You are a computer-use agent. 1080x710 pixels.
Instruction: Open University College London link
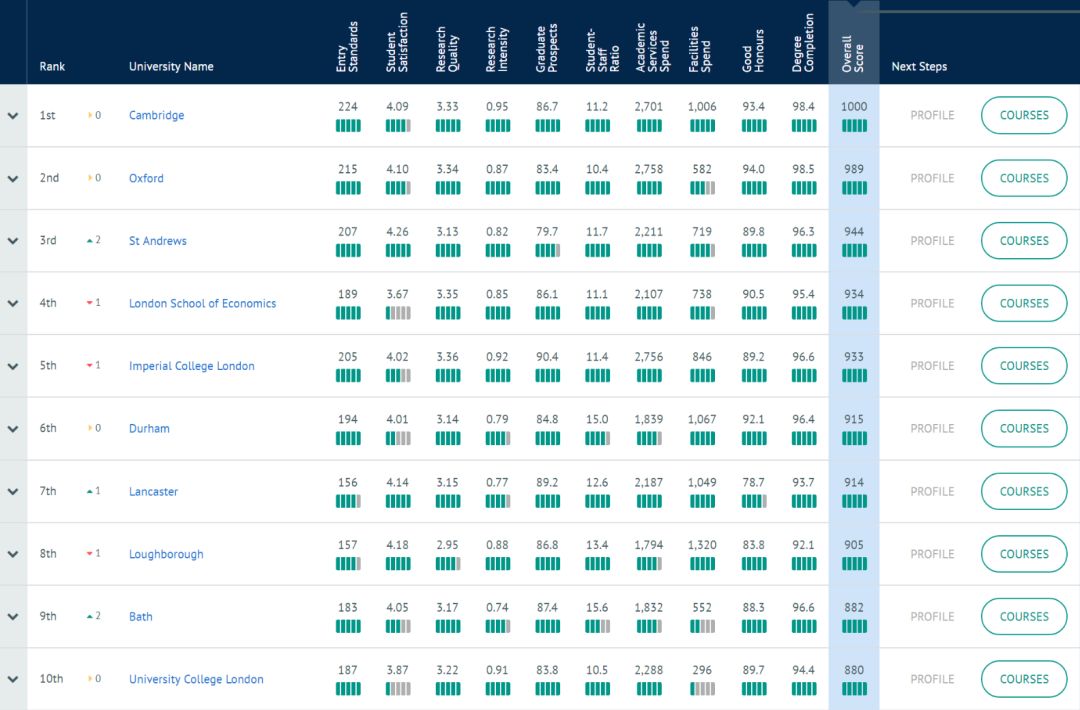coord(196,679)
